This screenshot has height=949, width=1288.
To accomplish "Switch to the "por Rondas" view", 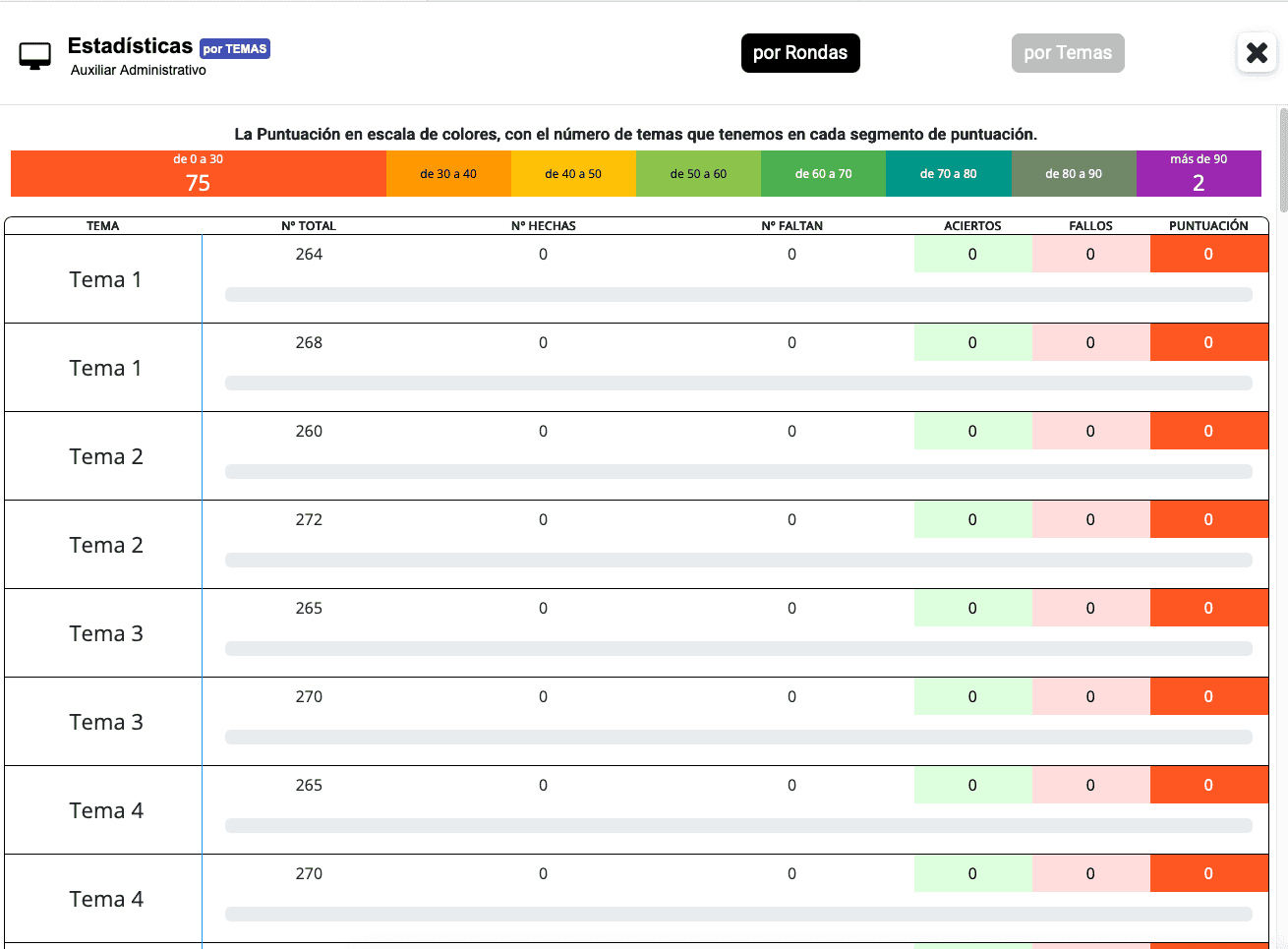I will [x=799, y=53].
